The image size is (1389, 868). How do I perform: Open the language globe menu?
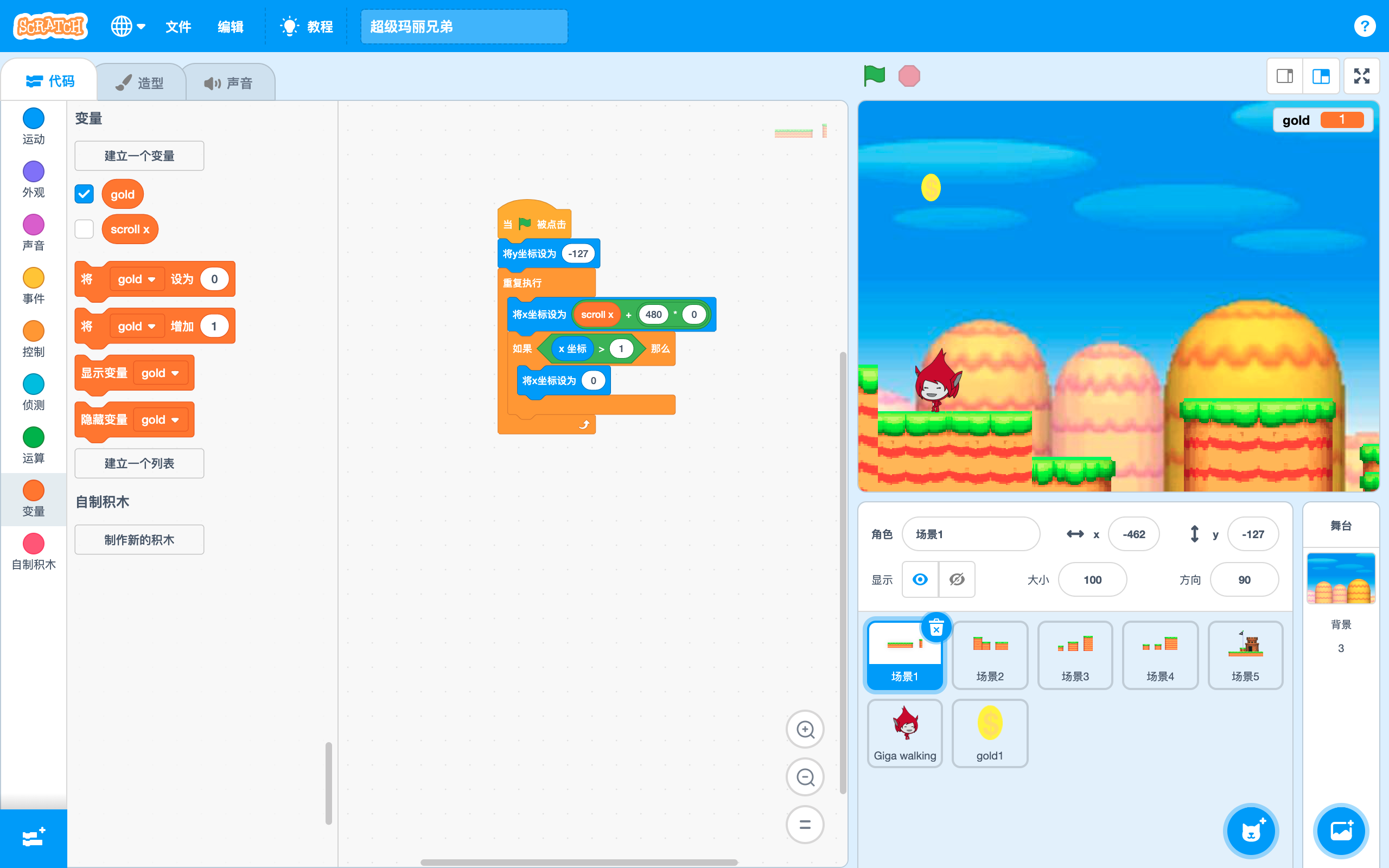pyautogui.click(x=128, y=26)
